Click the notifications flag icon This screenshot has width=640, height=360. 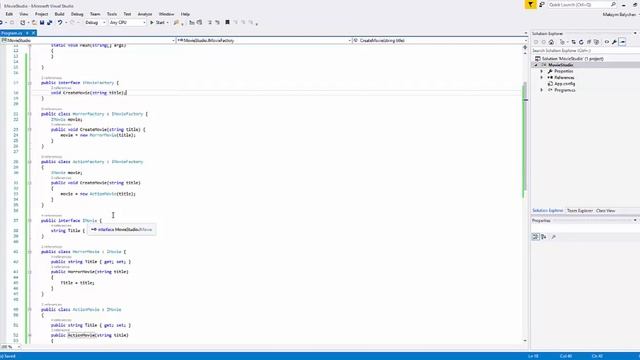(x=530, y=4)
